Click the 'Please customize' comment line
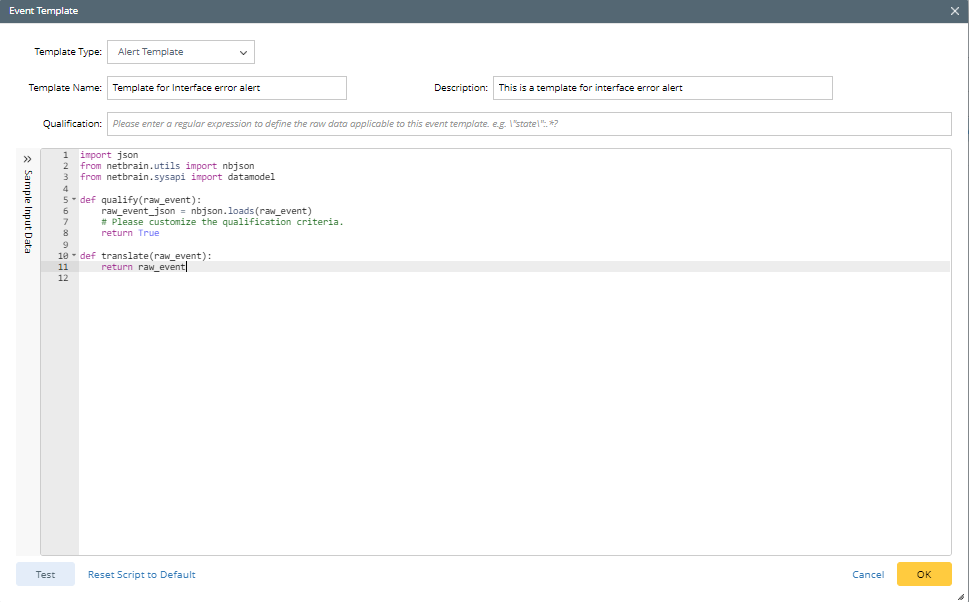Image resolution: width=969 pixels, height=602 pixels. pos(221,222)
